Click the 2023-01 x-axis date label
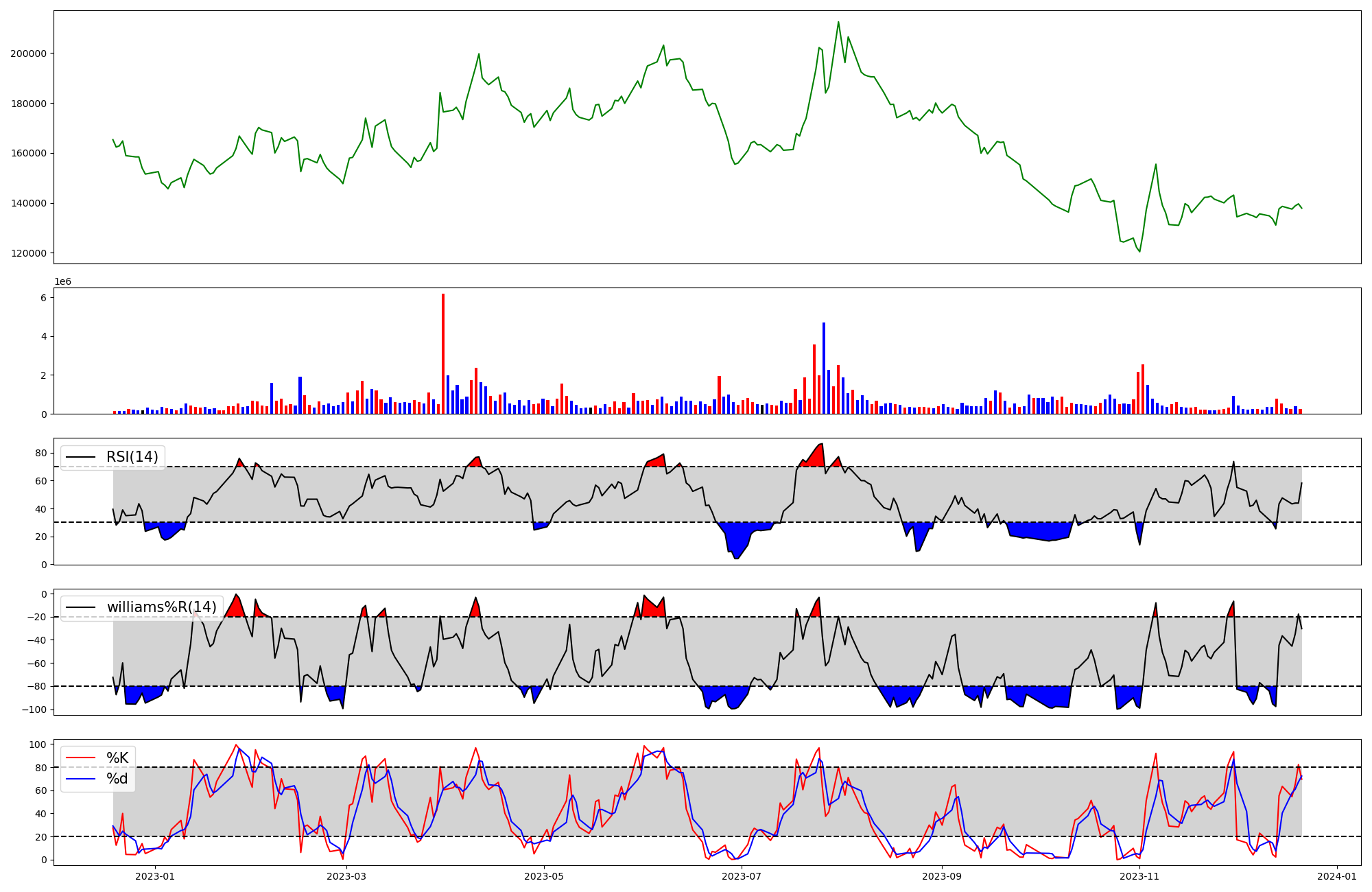Image resolution: width=1372 pixels, height=892 pixels. [x=155, y=876]
